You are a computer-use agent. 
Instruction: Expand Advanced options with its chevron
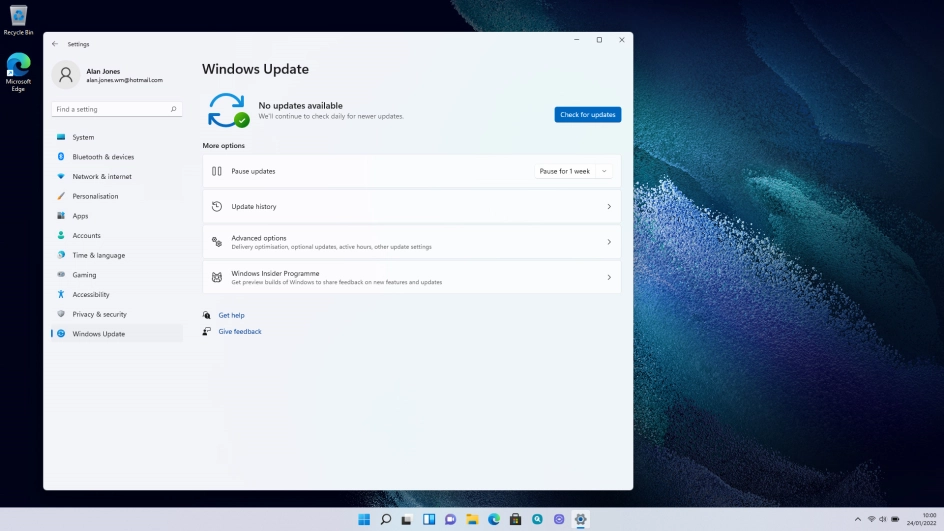click(x=609, y=242)
